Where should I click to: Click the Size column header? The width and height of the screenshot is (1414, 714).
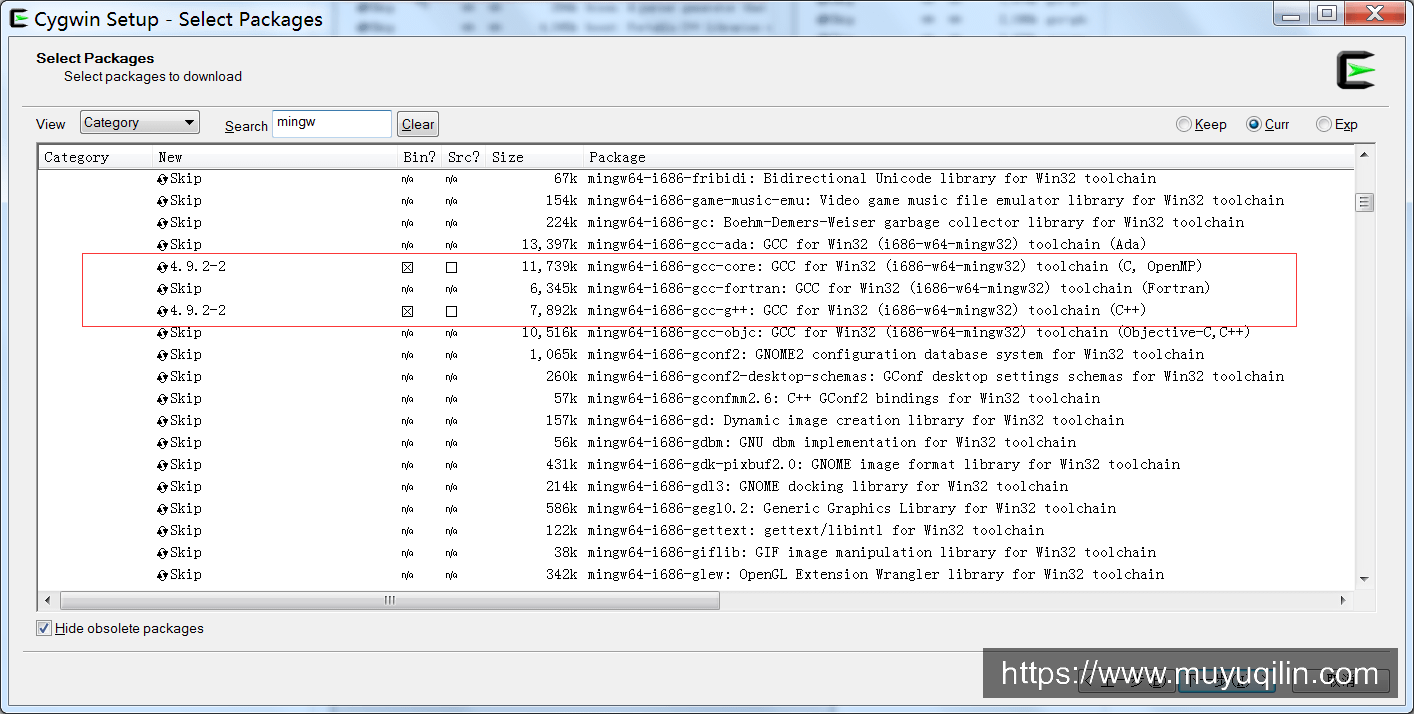535,157
